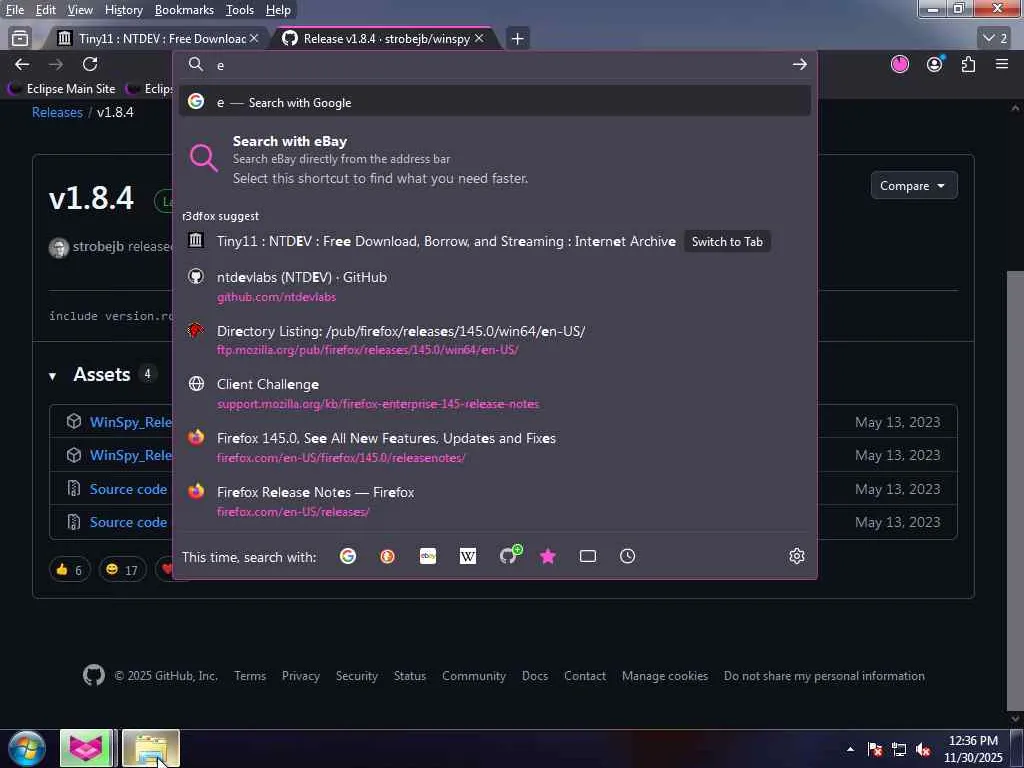Open the Manage cookies footer link
Screen dimensions: 1024x768
(x=665, y=676)
